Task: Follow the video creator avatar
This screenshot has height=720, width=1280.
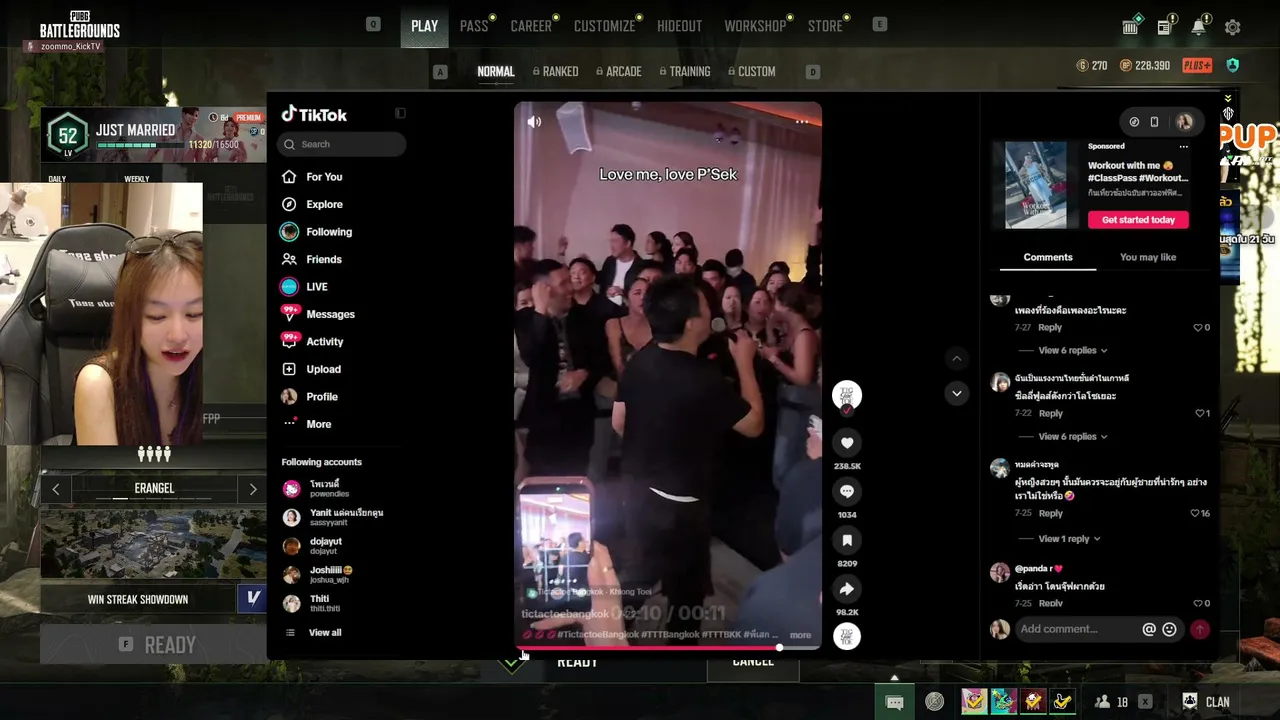Action: point(847,395)
